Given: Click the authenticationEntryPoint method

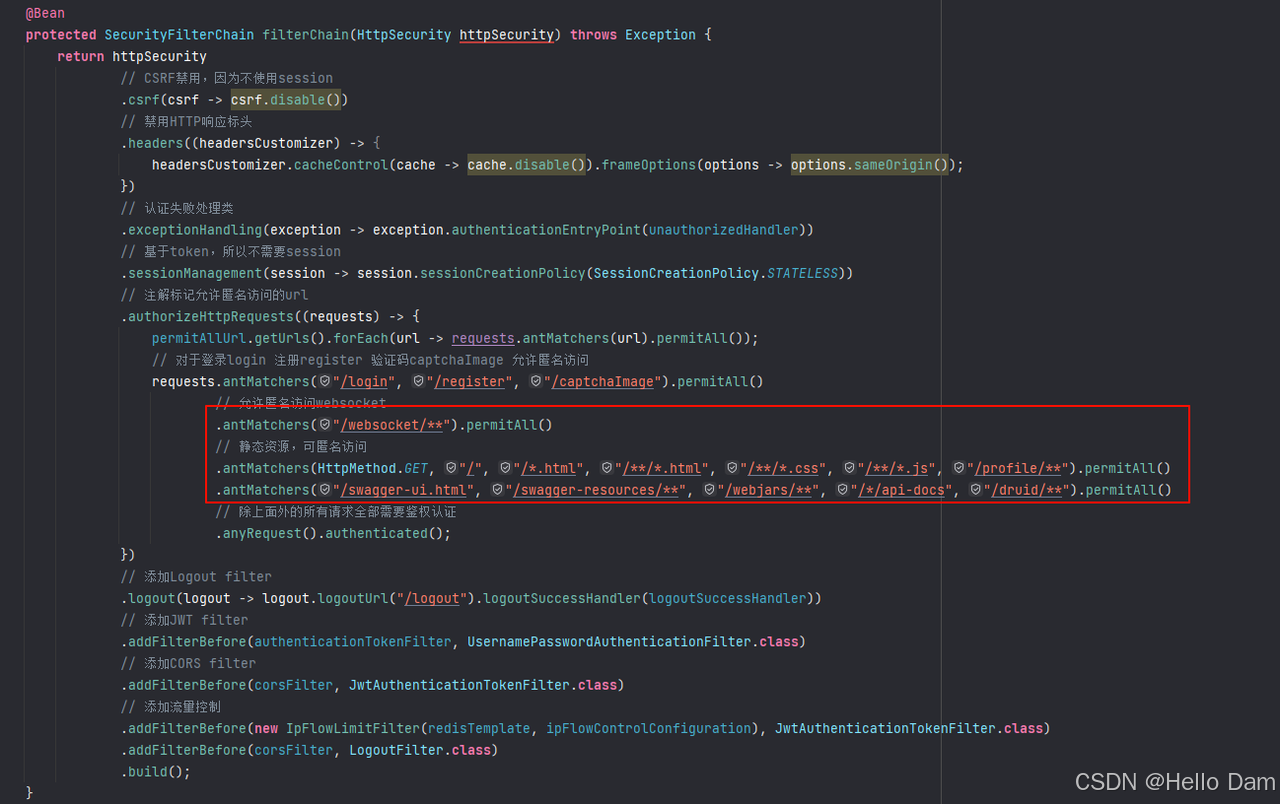Looking at the screenshot, I should (x=545, y=230).
